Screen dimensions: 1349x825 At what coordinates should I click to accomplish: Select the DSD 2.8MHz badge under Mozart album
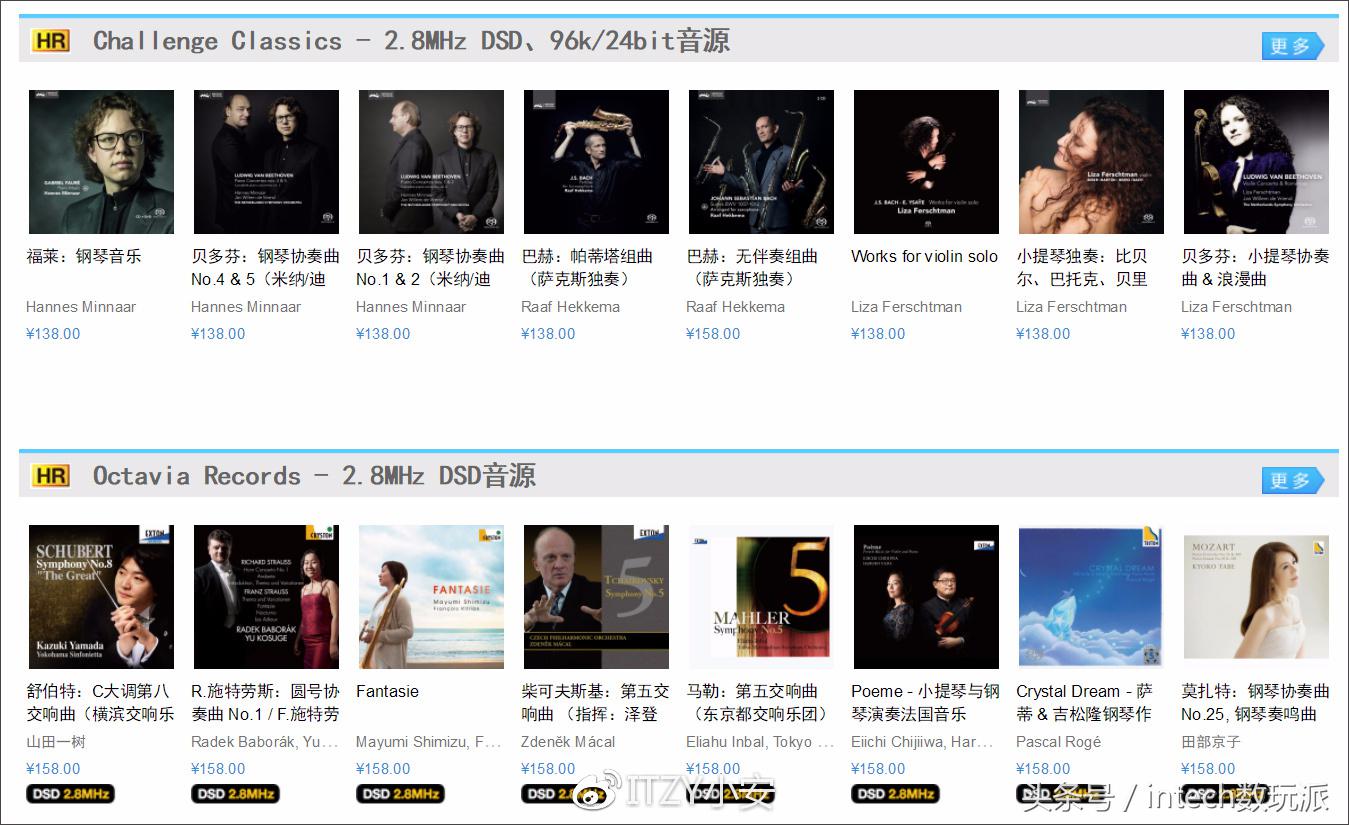pos(1225,793)
